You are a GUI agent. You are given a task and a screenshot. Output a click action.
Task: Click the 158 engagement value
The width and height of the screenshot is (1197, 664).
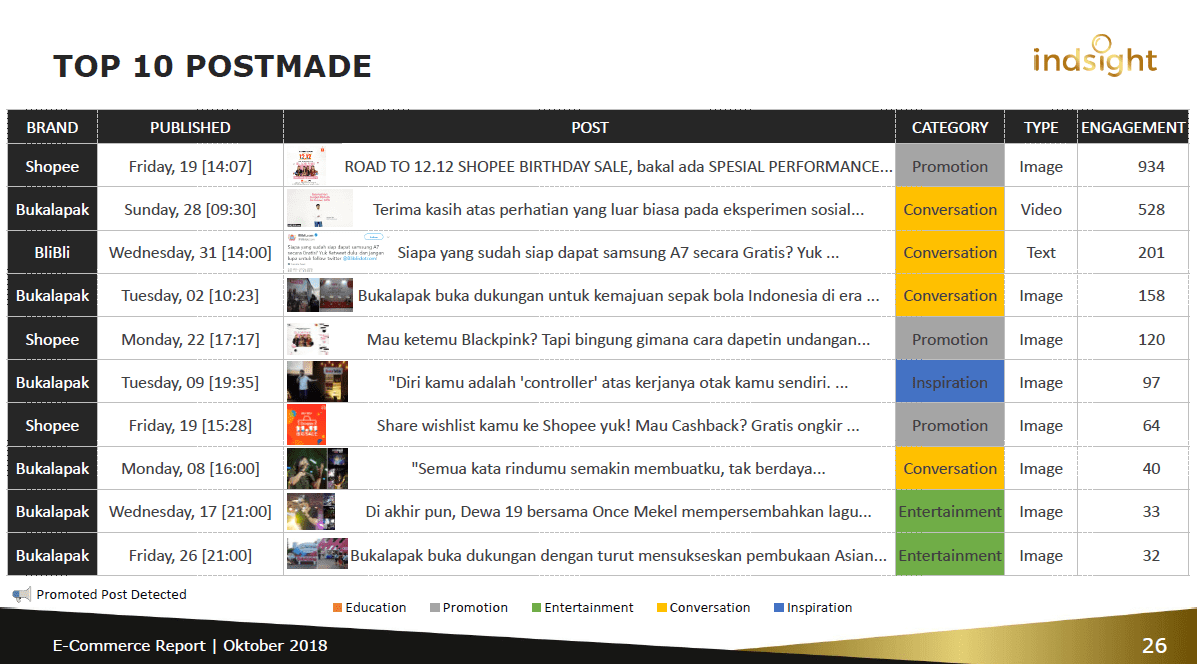1151,295
